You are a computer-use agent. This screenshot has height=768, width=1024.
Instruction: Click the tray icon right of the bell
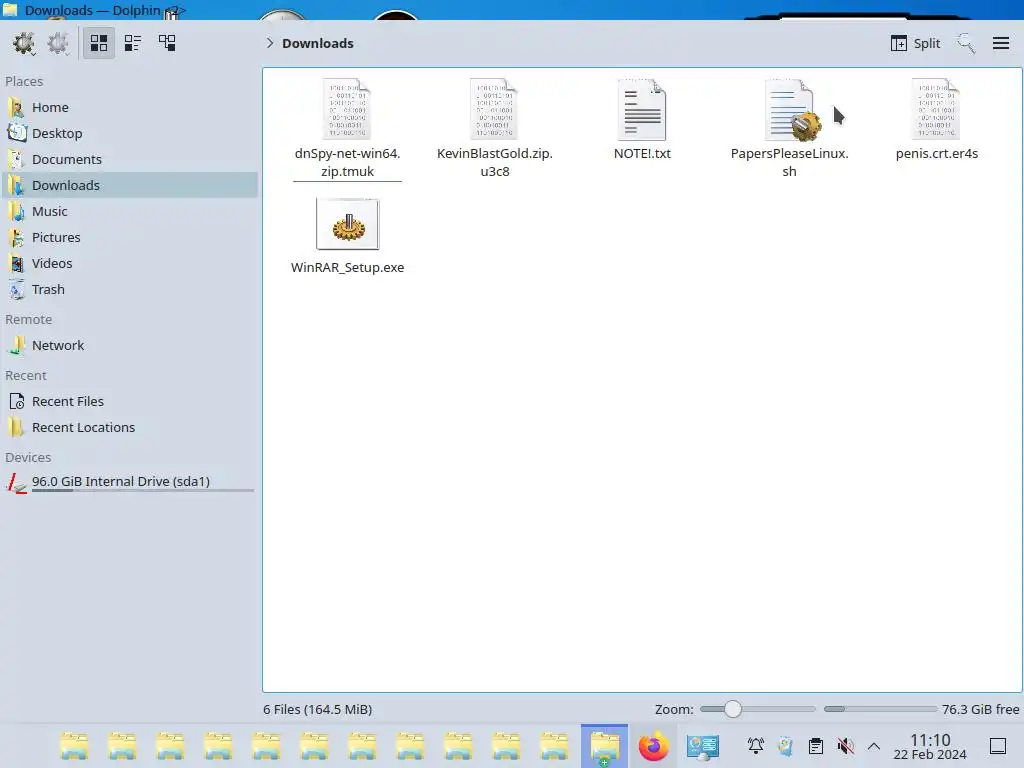(x=786, y=746)
